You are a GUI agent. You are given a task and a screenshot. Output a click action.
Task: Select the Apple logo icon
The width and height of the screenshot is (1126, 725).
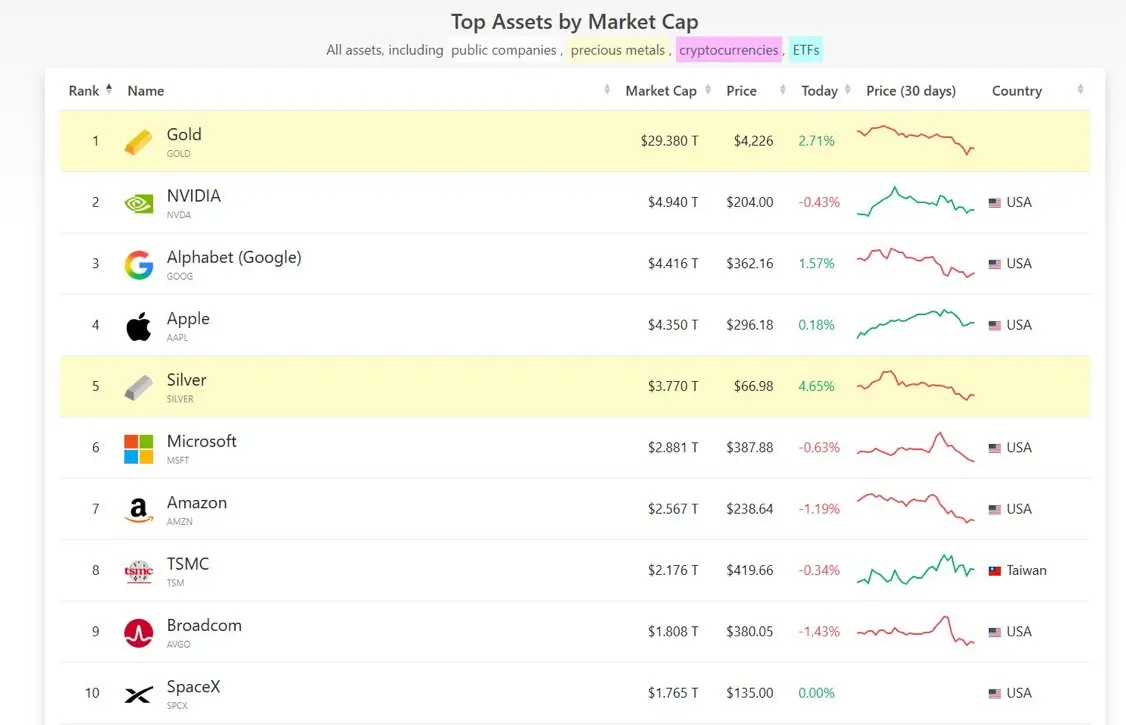139,327
